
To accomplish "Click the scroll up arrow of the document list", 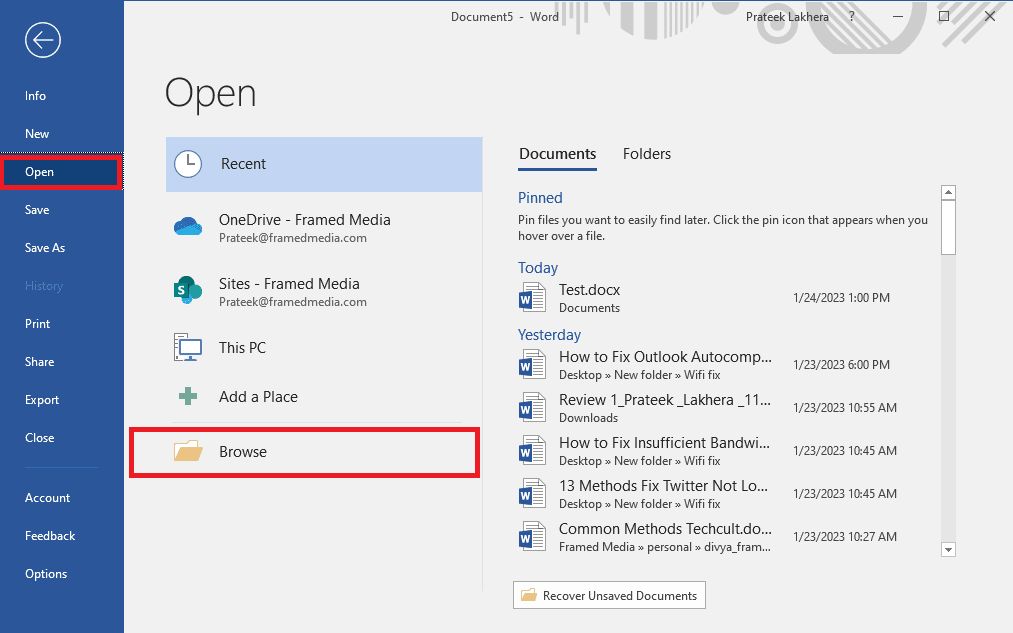I will pos(948,192).
